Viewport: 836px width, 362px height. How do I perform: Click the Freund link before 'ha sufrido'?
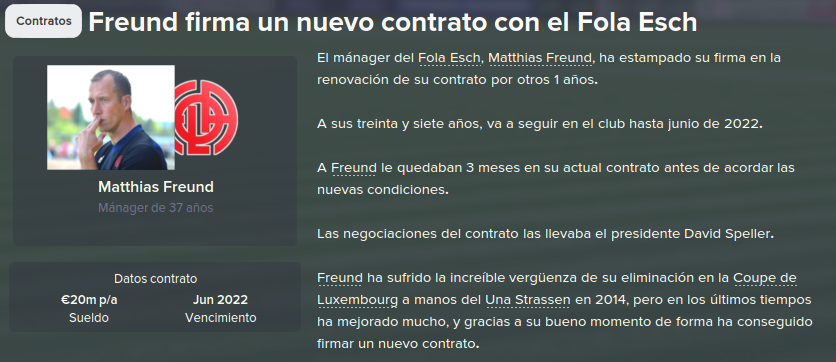coord(340,278)
